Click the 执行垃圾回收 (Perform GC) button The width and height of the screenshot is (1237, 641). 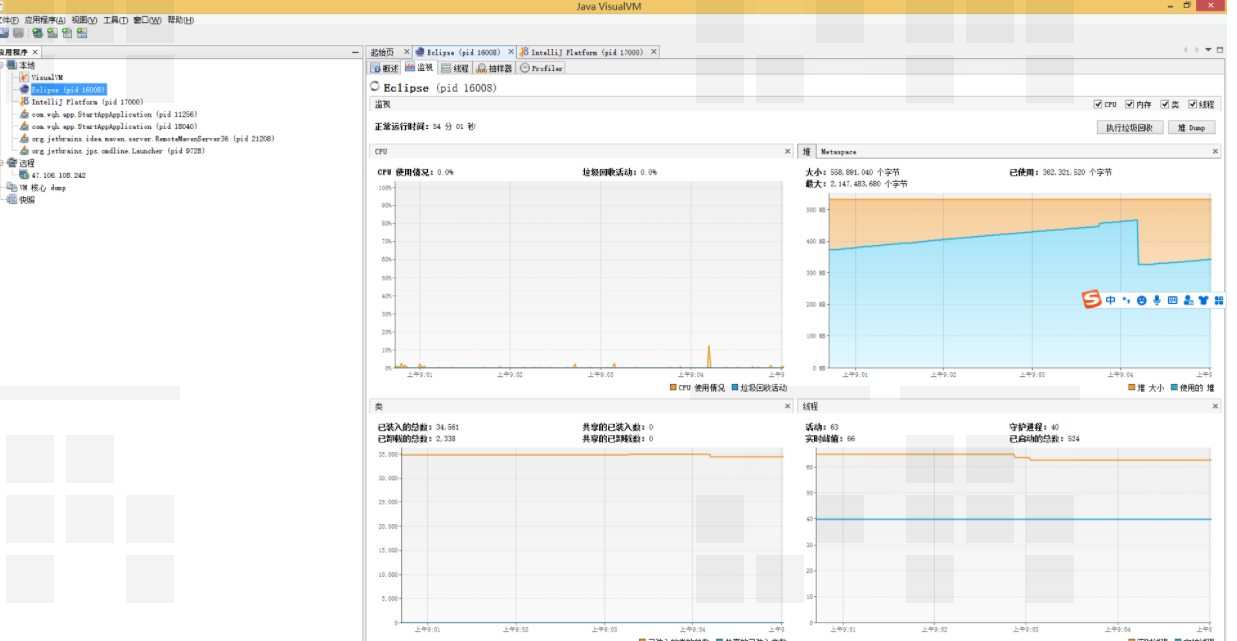click(1130, 128)
